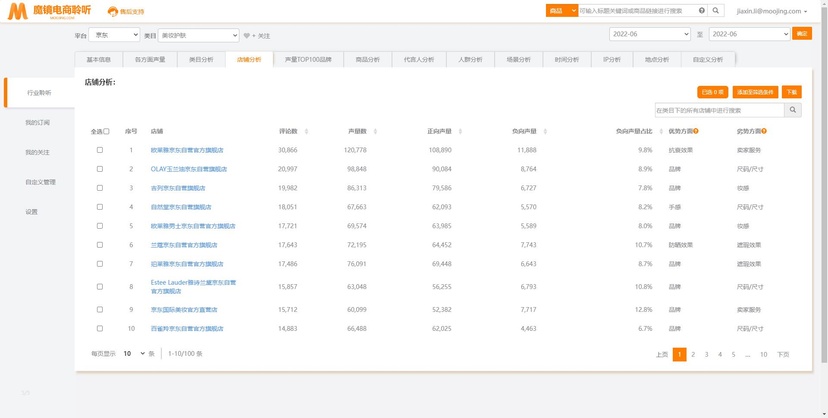Check the row 1 欧莱雅 store checkbox
This screenshot has height=418, width=828.
(x=100, y=150)
